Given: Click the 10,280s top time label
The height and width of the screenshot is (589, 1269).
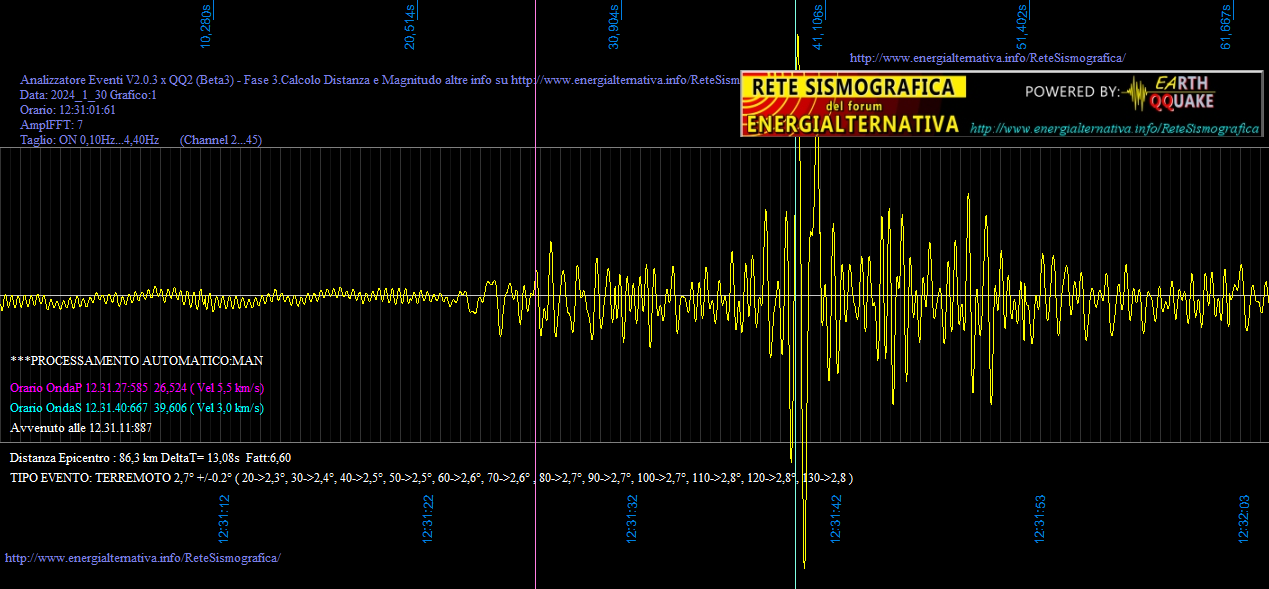Looking at the screenshot, I should [x=206, y=27].
